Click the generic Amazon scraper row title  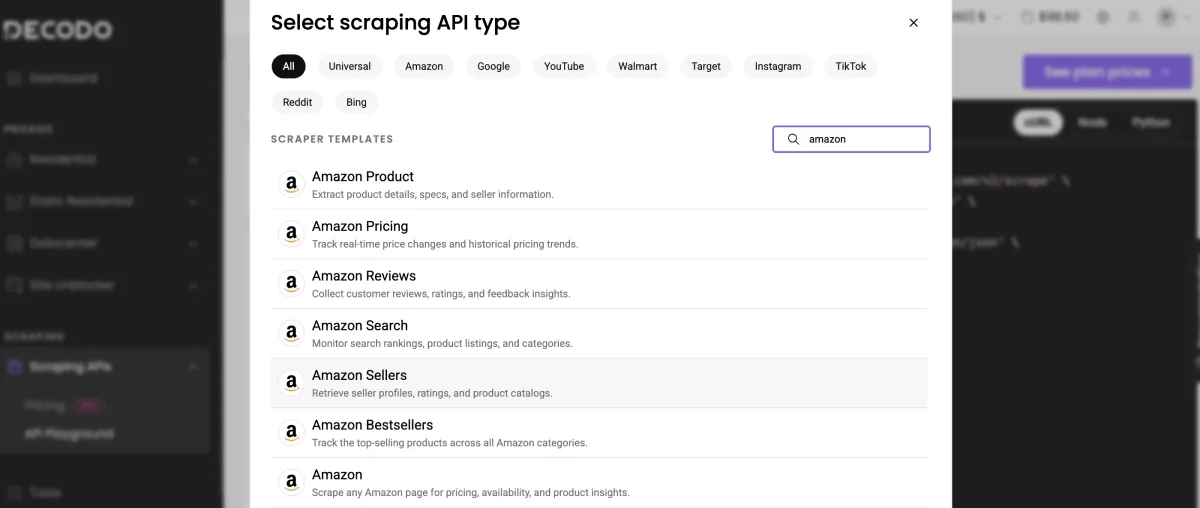337,475
